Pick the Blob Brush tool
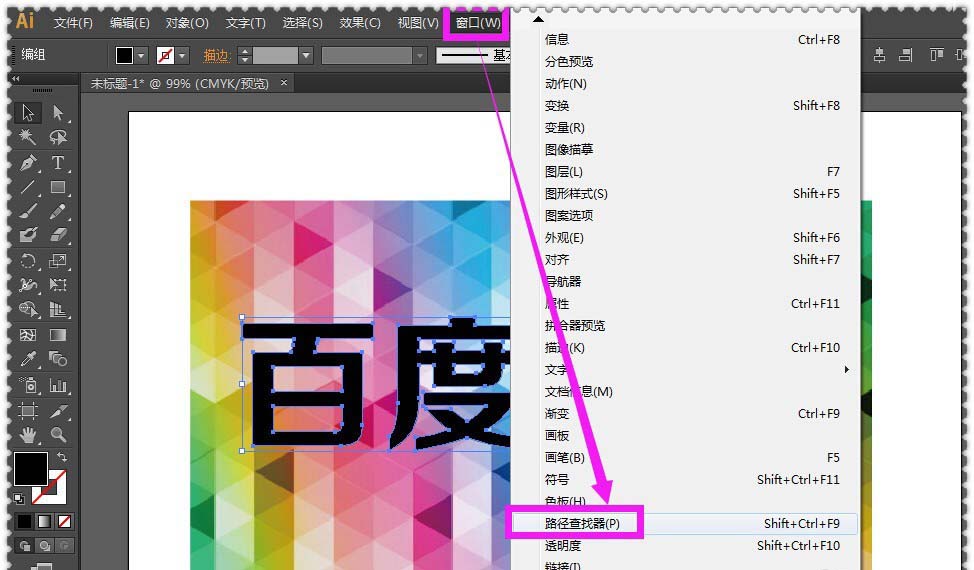The width and height of the screenshot is (974, 570). (28, 235)
